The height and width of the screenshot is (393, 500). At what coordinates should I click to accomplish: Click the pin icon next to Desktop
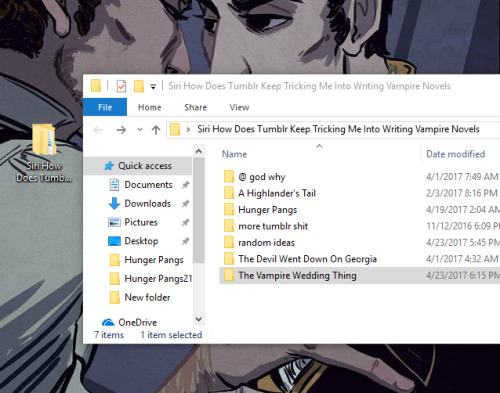click(x=185, y=241)
